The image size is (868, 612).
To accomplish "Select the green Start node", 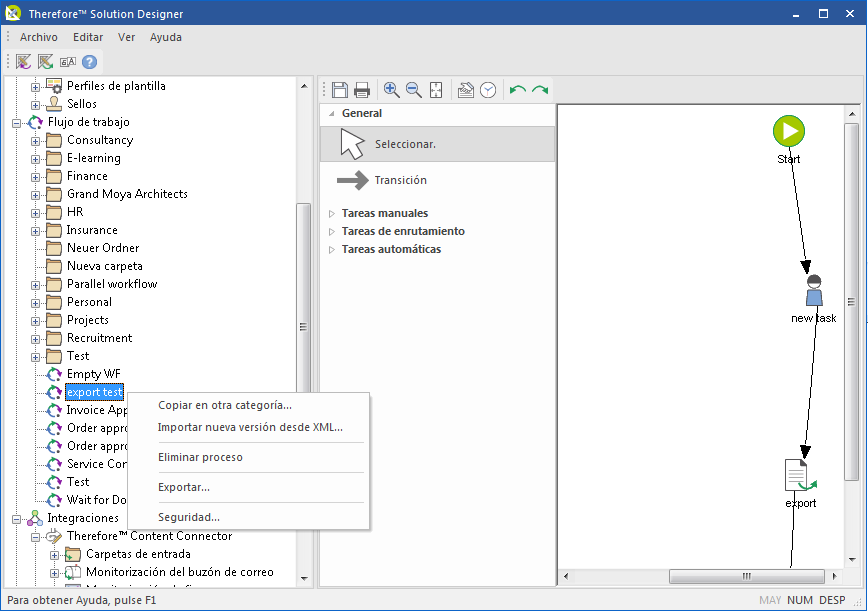I will pyautogui.click(x=789, y=131).
